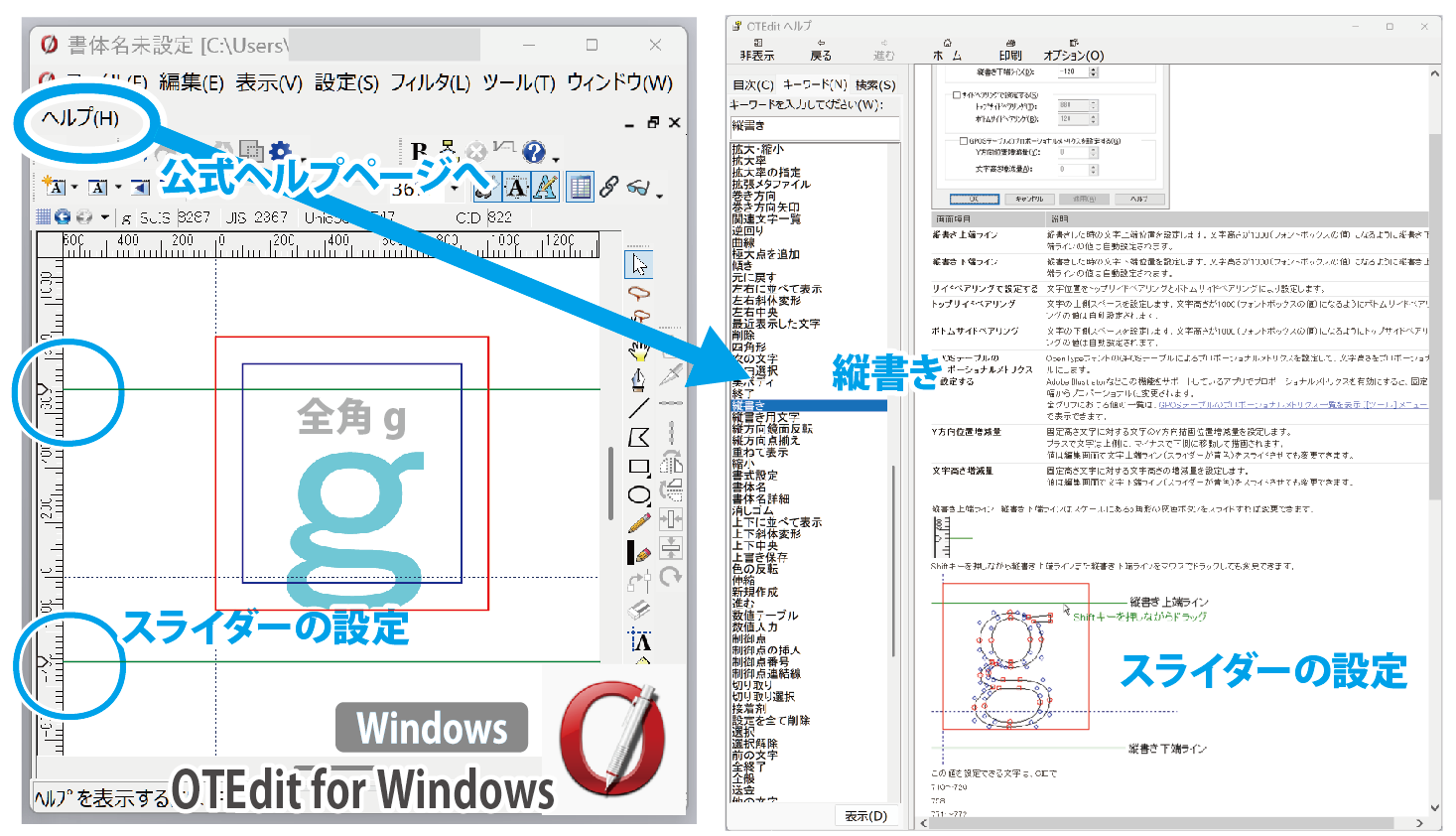Click the character grid icon

43,216
